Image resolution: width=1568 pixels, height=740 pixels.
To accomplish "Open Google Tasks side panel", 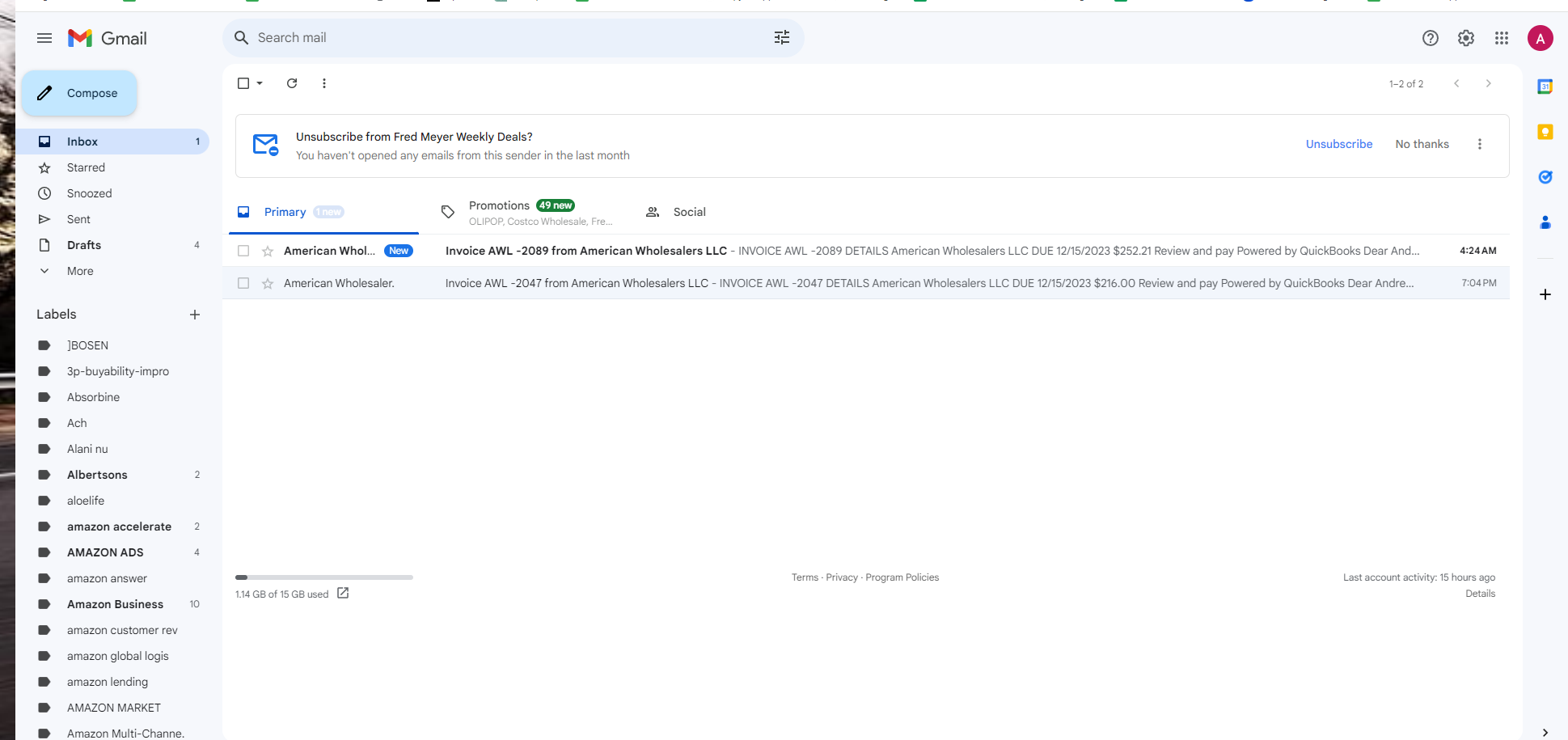I will tap(1545, 177).
